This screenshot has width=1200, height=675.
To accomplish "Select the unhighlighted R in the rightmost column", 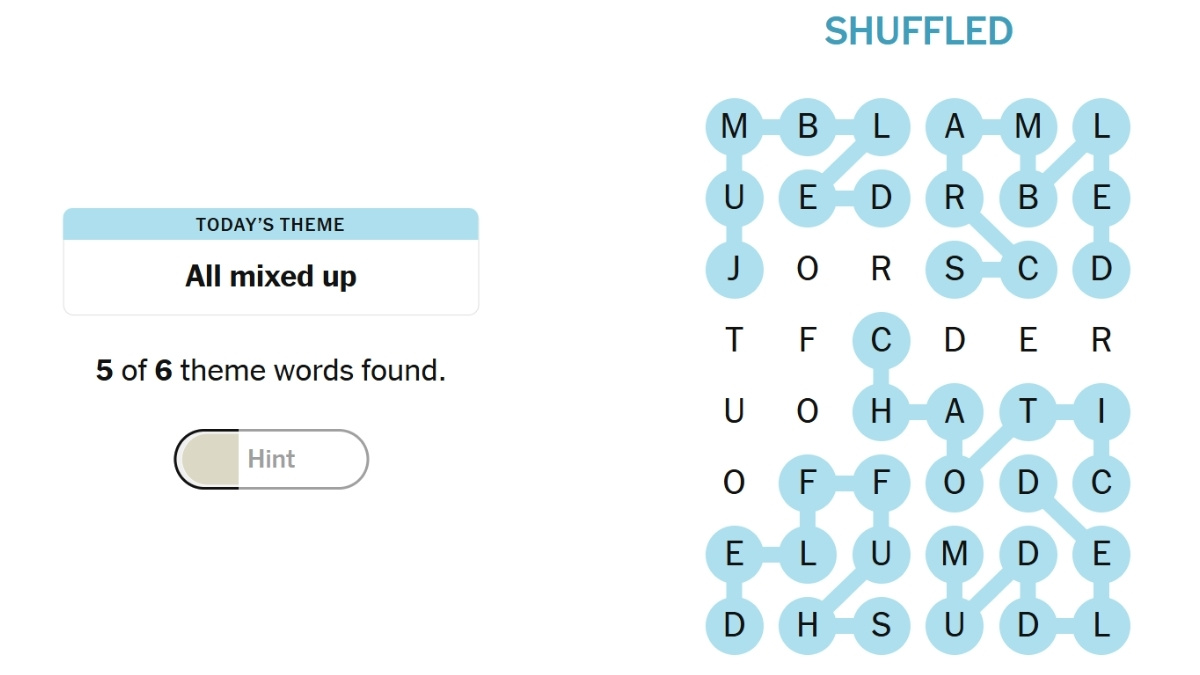I will point(1101,341).
